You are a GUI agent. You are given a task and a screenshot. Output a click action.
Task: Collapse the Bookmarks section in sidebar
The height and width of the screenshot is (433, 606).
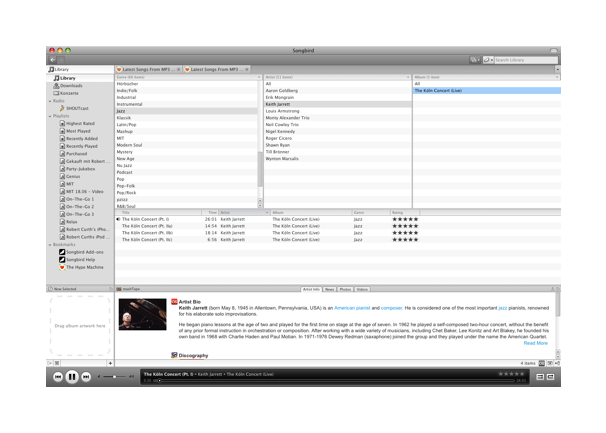tap(50, 245)
